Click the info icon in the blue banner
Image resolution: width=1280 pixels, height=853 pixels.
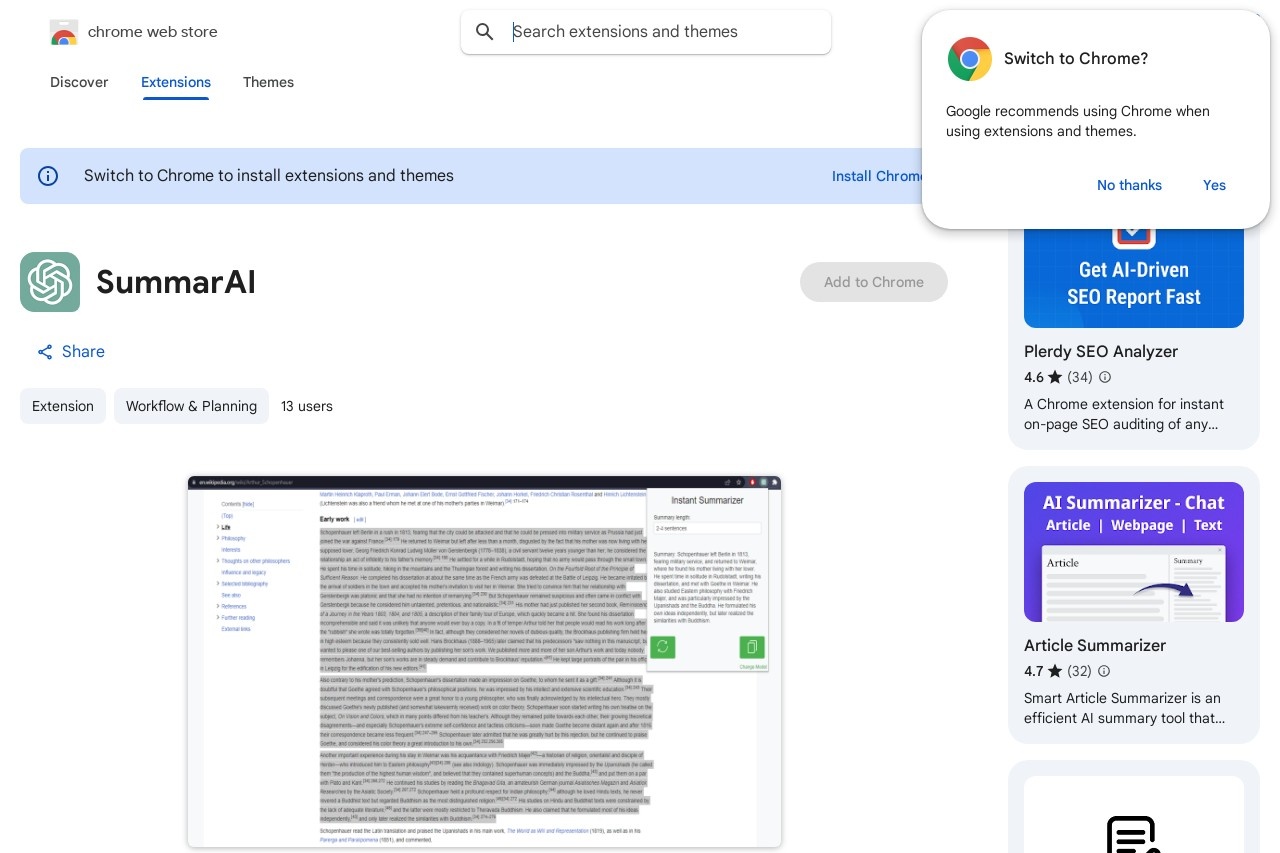[48, 176]
